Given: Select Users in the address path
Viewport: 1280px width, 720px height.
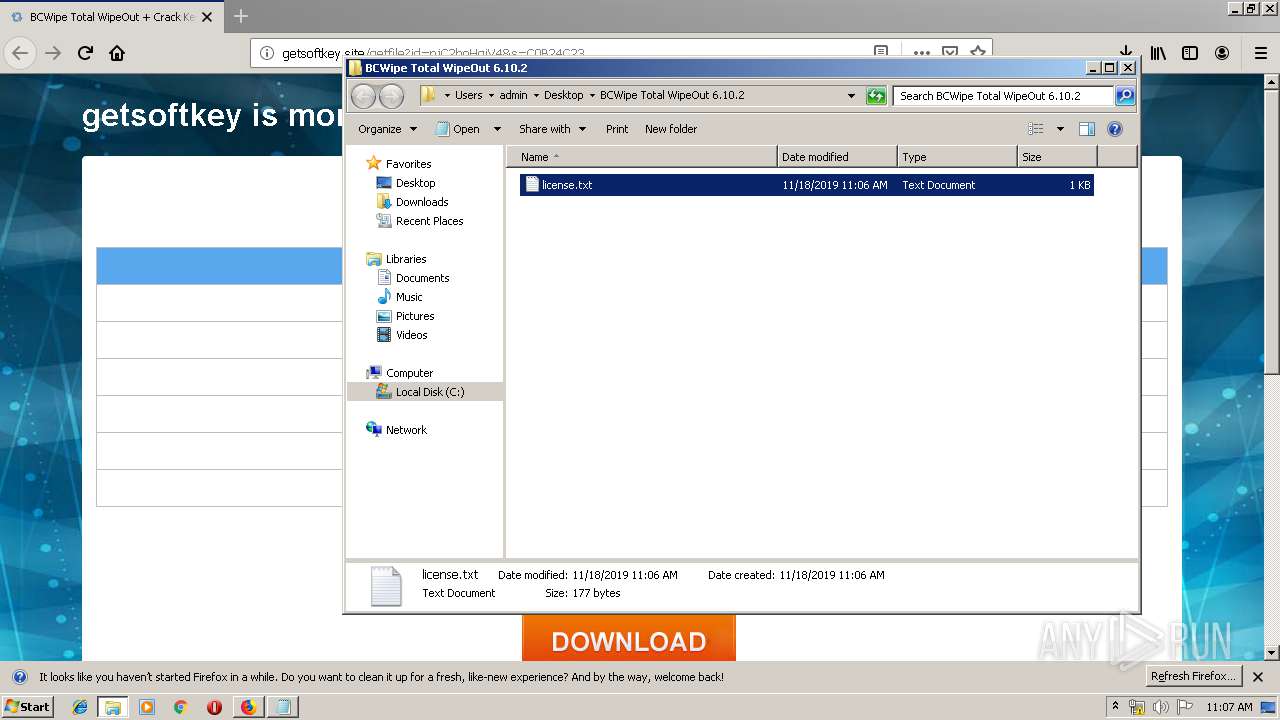Looking at the screenshot, I should (468, 96).
